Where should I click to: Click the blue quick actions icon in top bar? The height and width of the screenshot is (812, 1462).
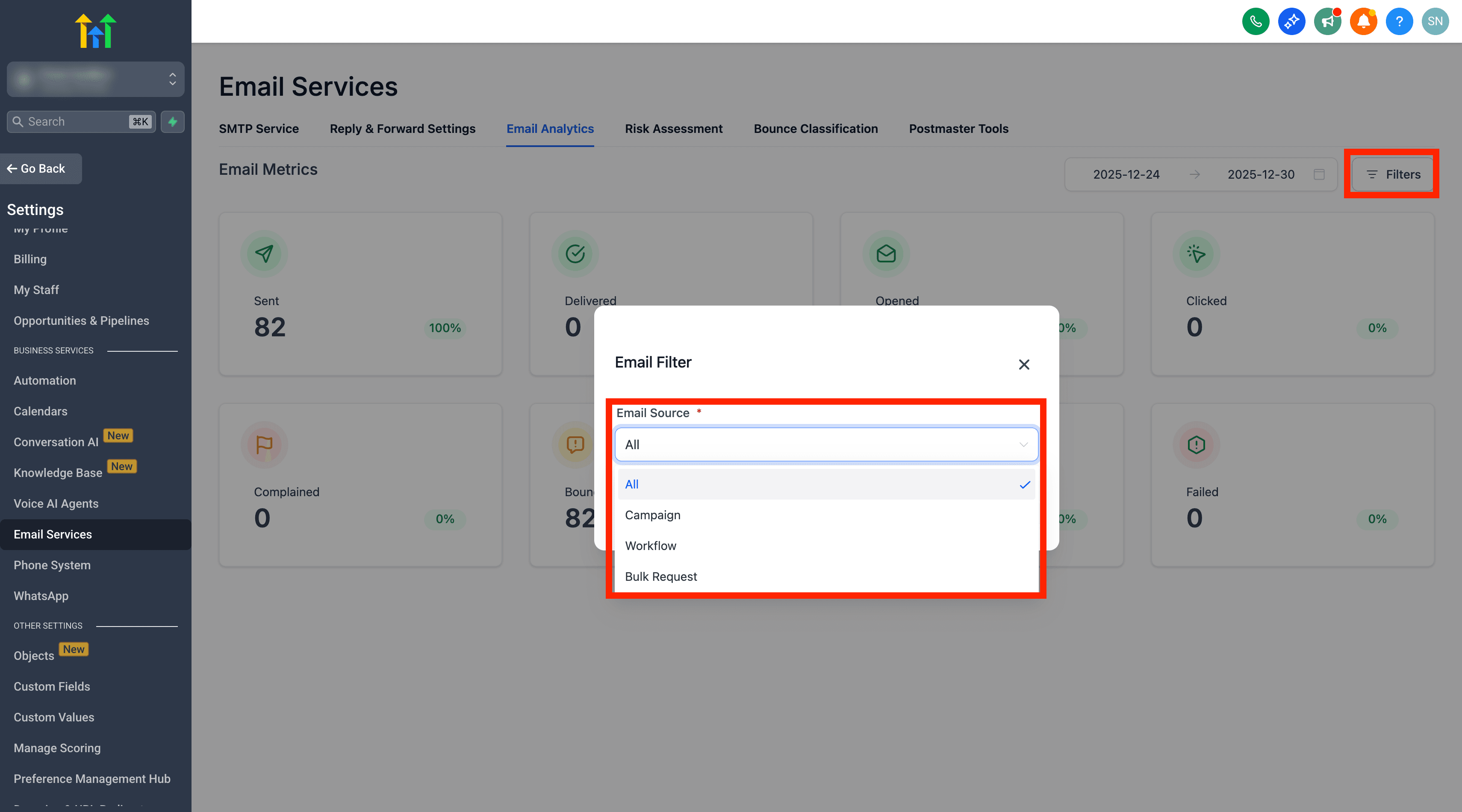point(1292,21)
